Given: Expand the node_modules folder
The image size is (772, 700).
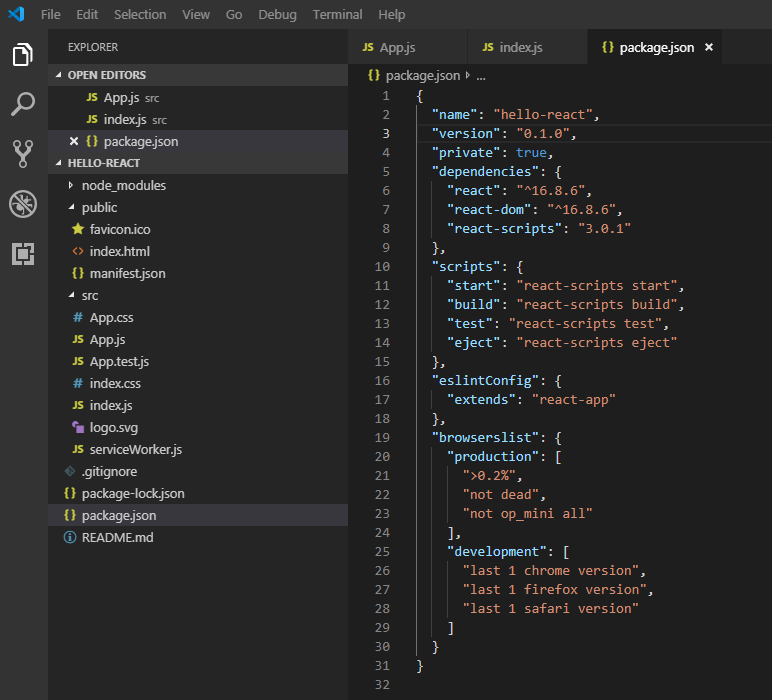Looking at the screenshot, I should (71, 185).
